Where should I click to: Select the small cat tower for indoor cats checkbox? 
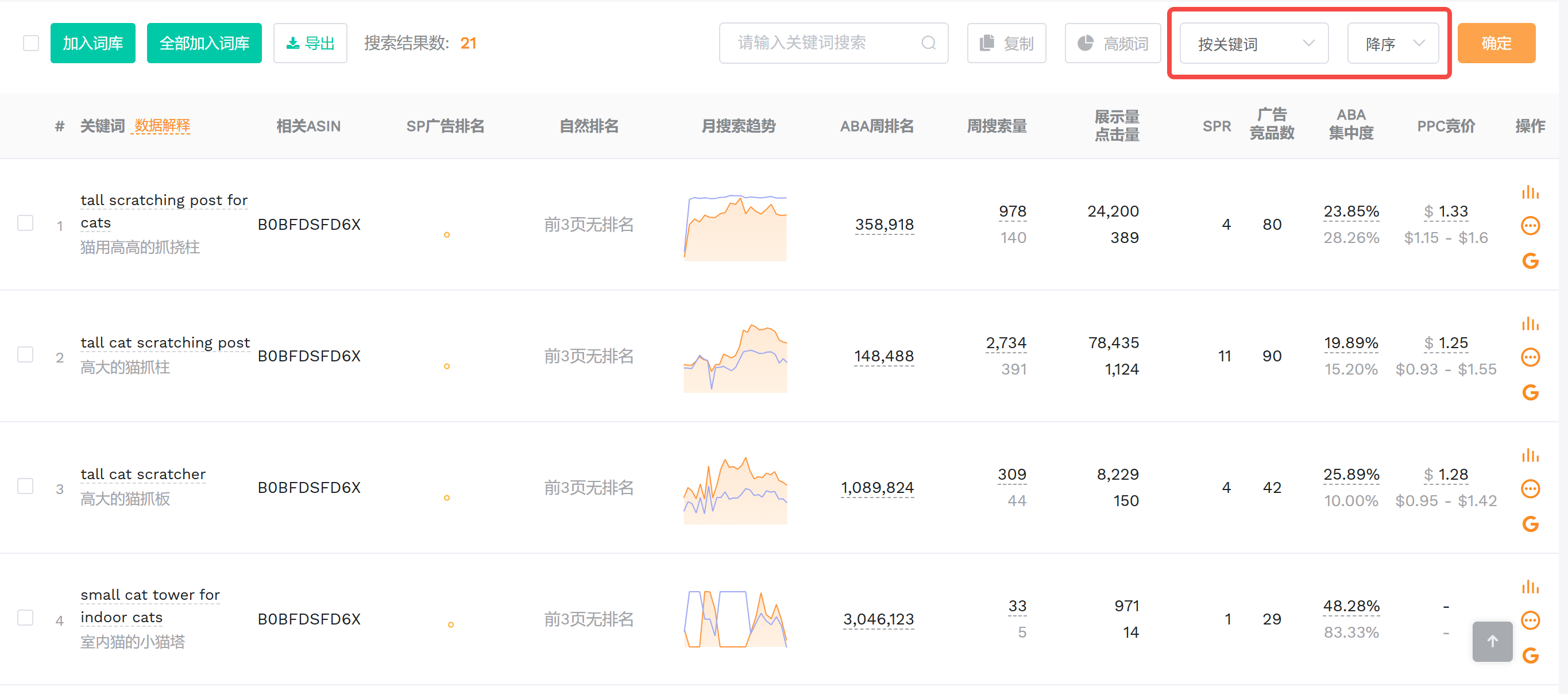(x=26, y=617)
